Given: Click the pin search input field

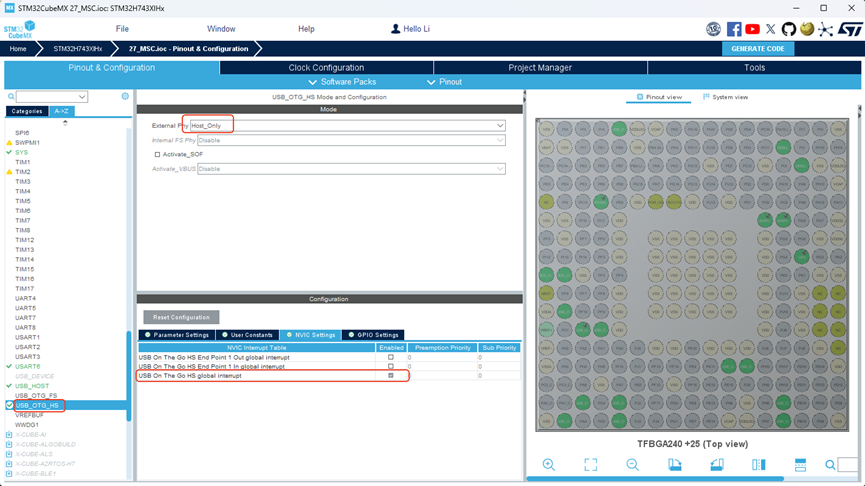Looking at the screenshot, I should click(x=847, y=464).
